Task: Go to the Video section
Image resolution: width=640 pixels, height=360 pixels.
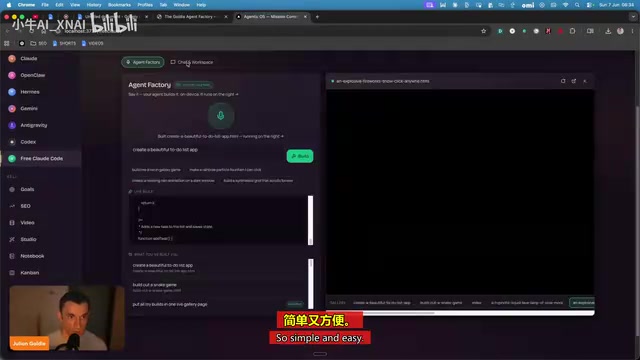Action: point(27,223)
